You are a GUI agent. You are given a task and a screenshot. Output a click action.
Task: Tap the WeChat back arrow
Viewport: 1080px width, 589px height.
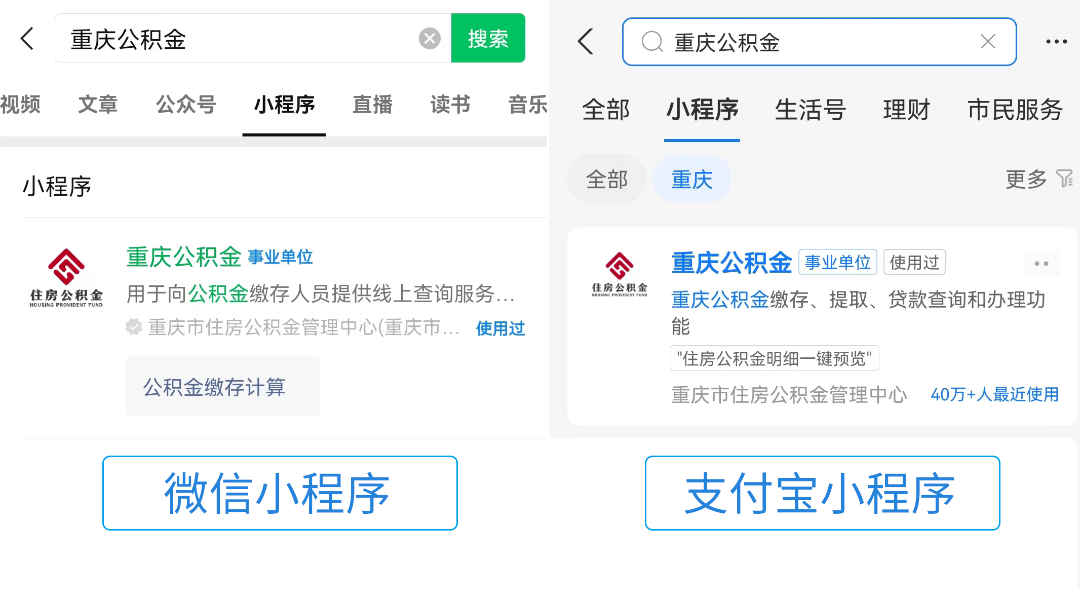pyautogui.click(x=27, y=39)
